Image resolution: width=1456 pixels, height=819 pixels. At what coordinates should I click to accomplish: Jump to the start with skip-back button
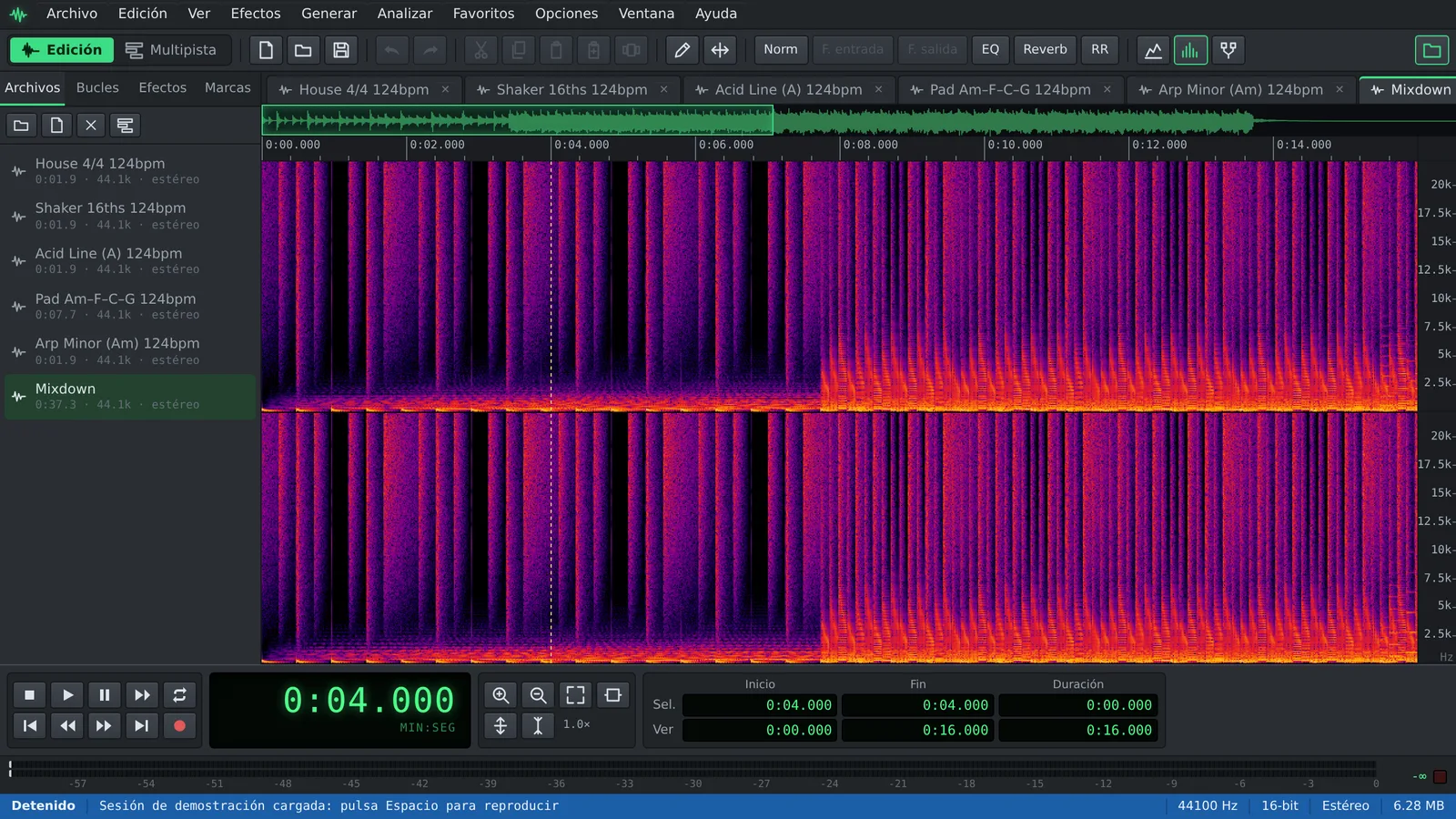click(29, 725)
